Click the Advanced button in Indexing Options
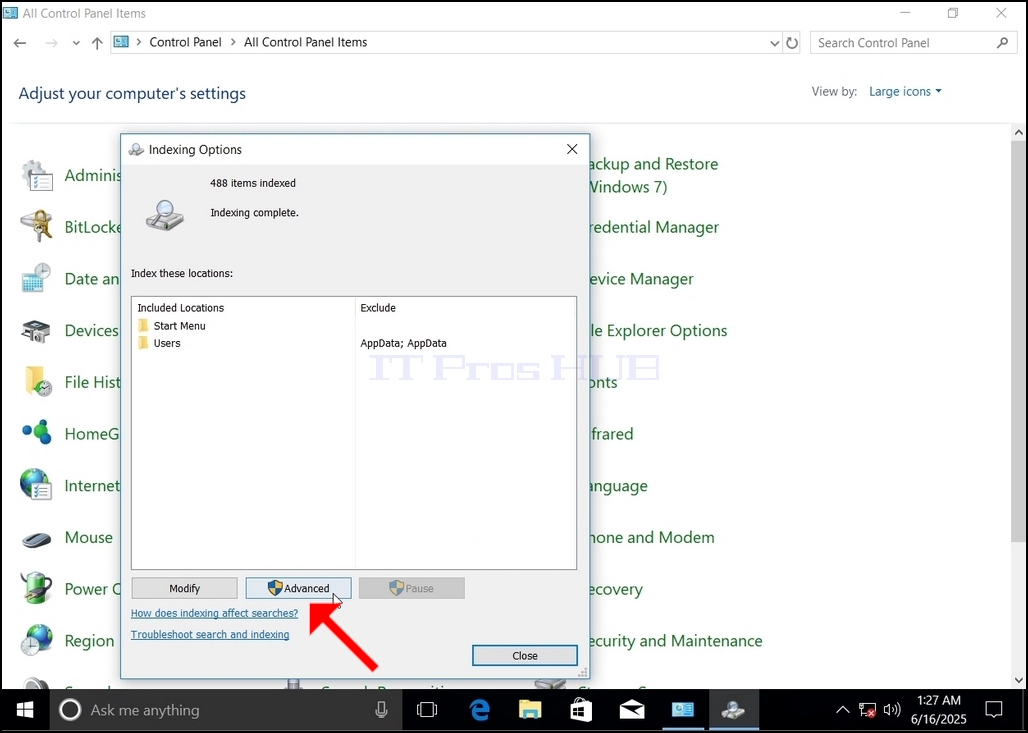 [298, 588]
